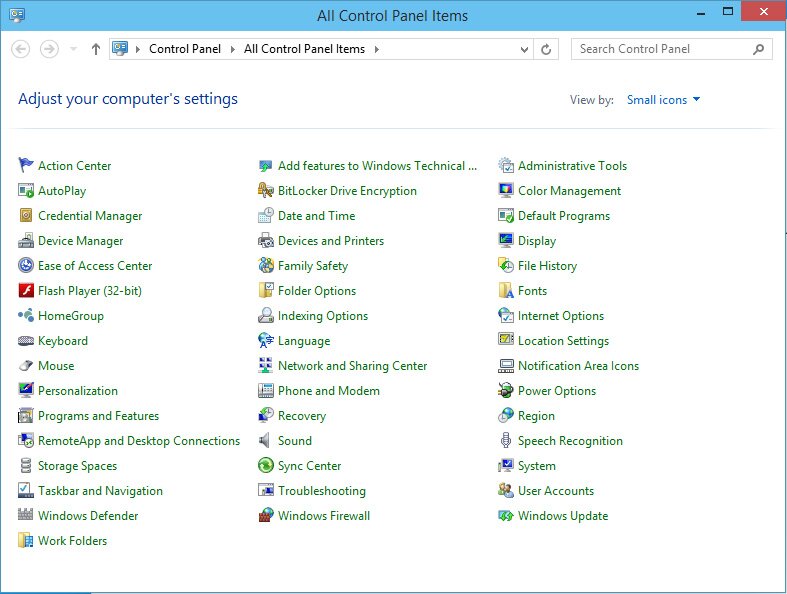787x594 pixels.
Task: Expand the arrow after All Control Panel Items
Action: pyautogui.click(x=376, y=49)
